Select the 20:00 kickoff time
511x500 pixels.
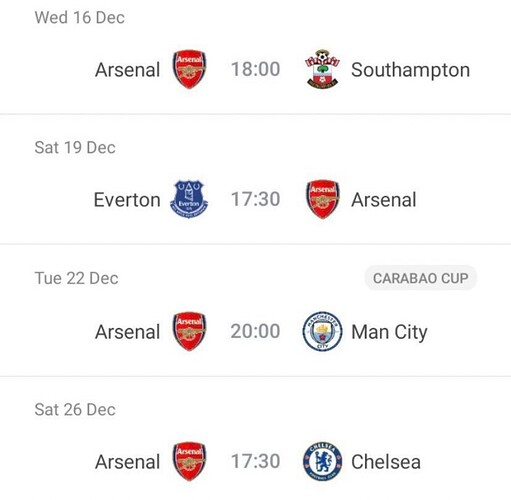pyautogui.click(x=255, y=331)
